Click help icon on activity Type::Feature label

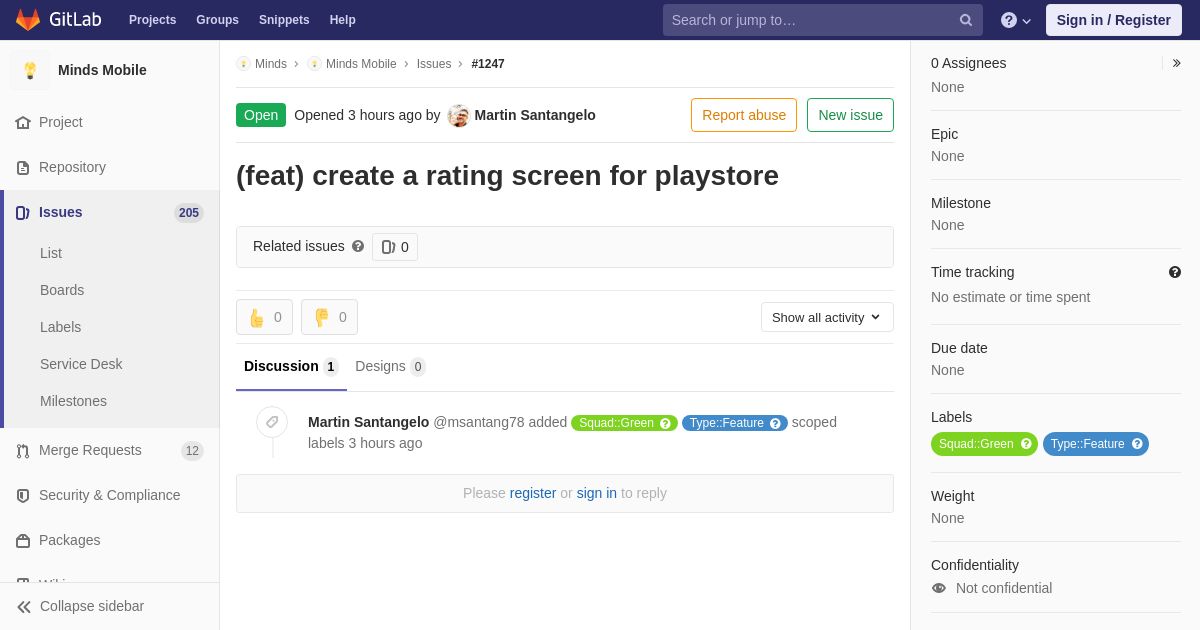pos(775,423)
